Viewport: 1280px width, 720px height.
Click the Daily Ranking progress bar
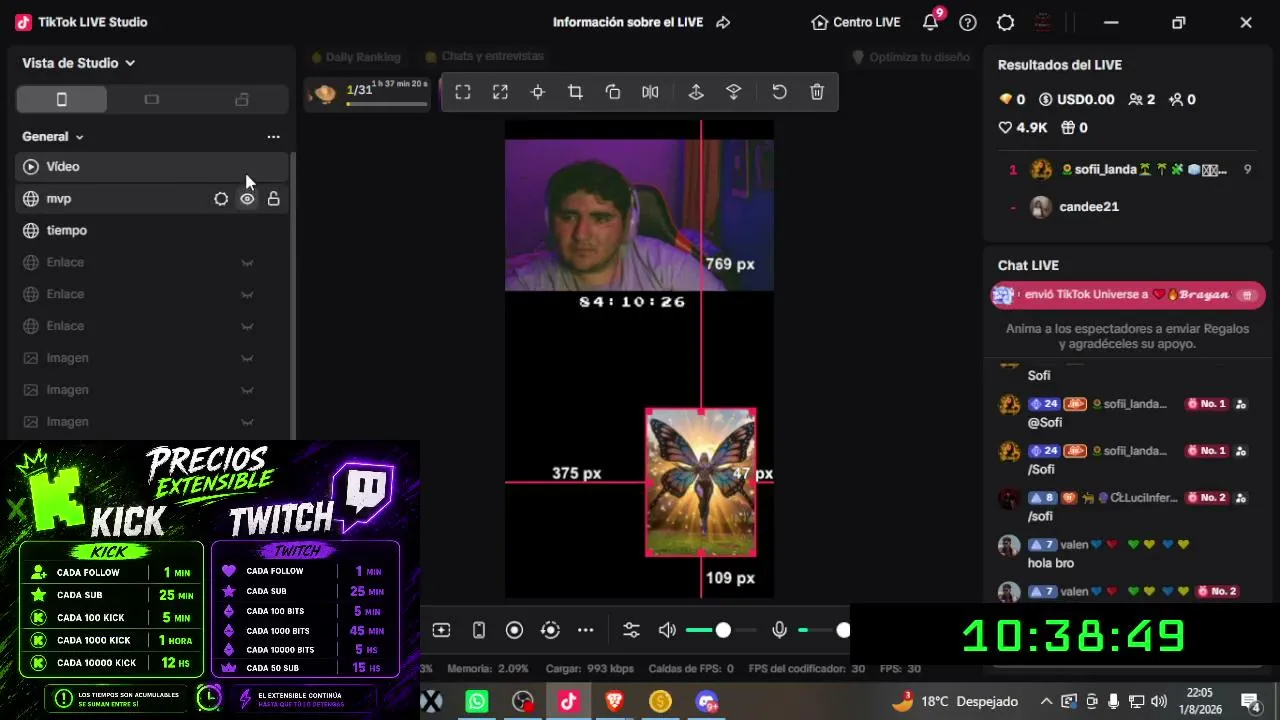click(x=387, y=103)
